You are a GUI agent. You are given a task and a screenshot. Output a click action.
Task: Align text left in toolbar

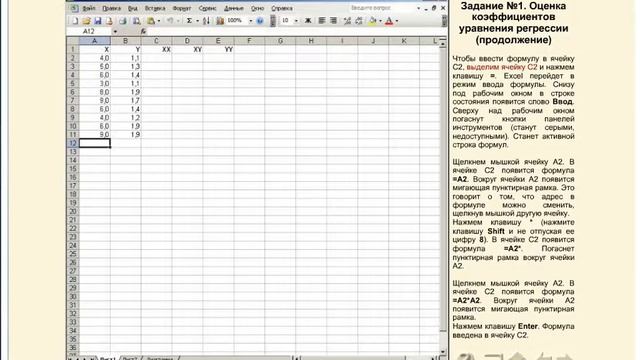(x=322, y=21)
